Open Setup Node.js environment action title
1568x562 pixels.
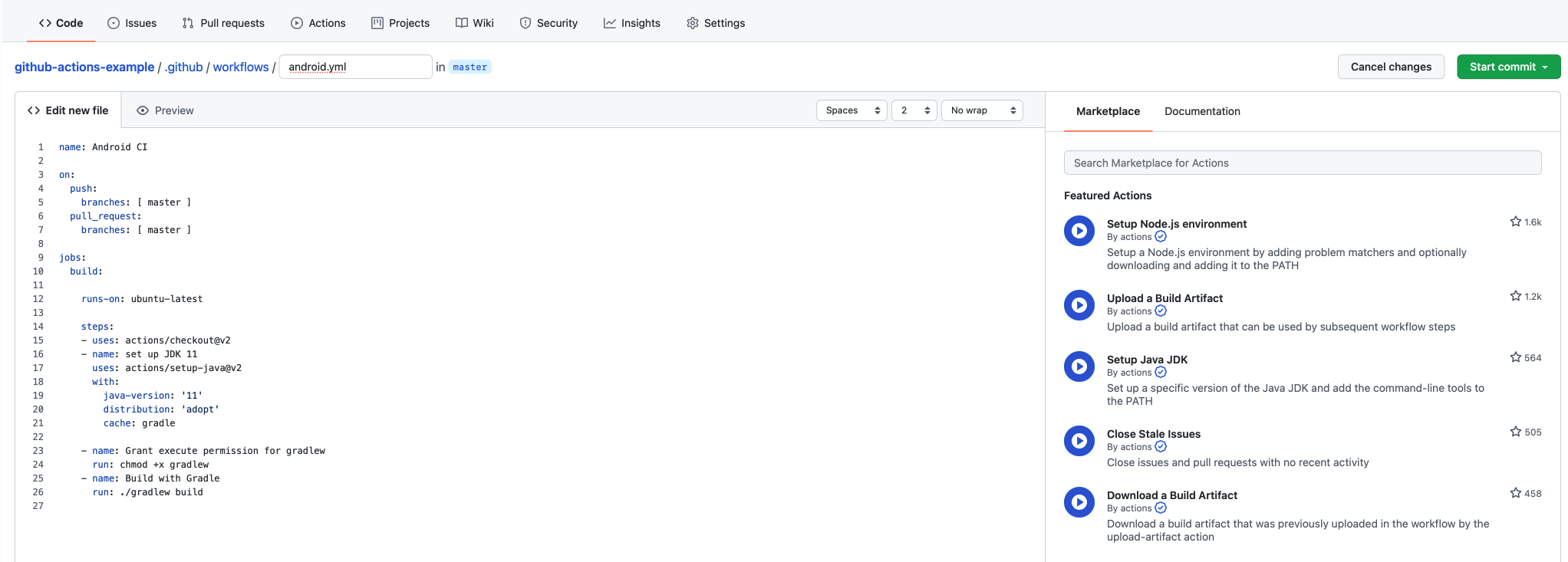[1177, 224]
